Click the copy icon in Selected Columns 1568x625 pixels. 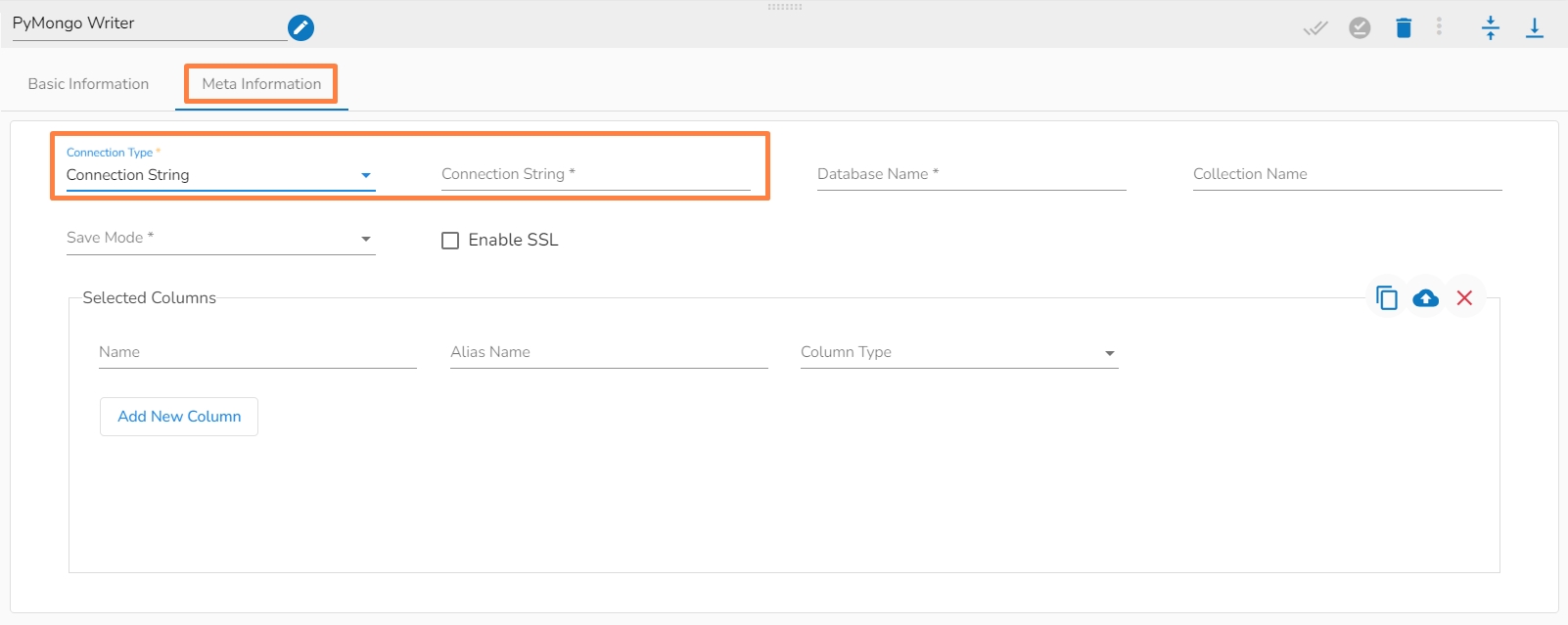coord(1386,297)
